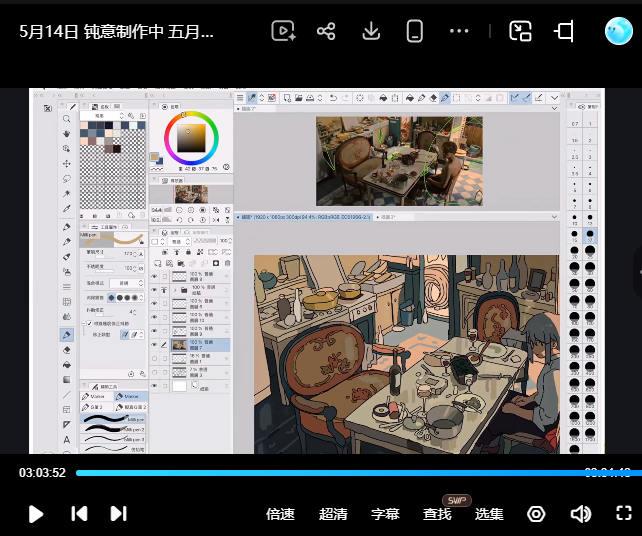The image size is (642, 536).
Task: Open the share options icon
Action: click(326, 31)
